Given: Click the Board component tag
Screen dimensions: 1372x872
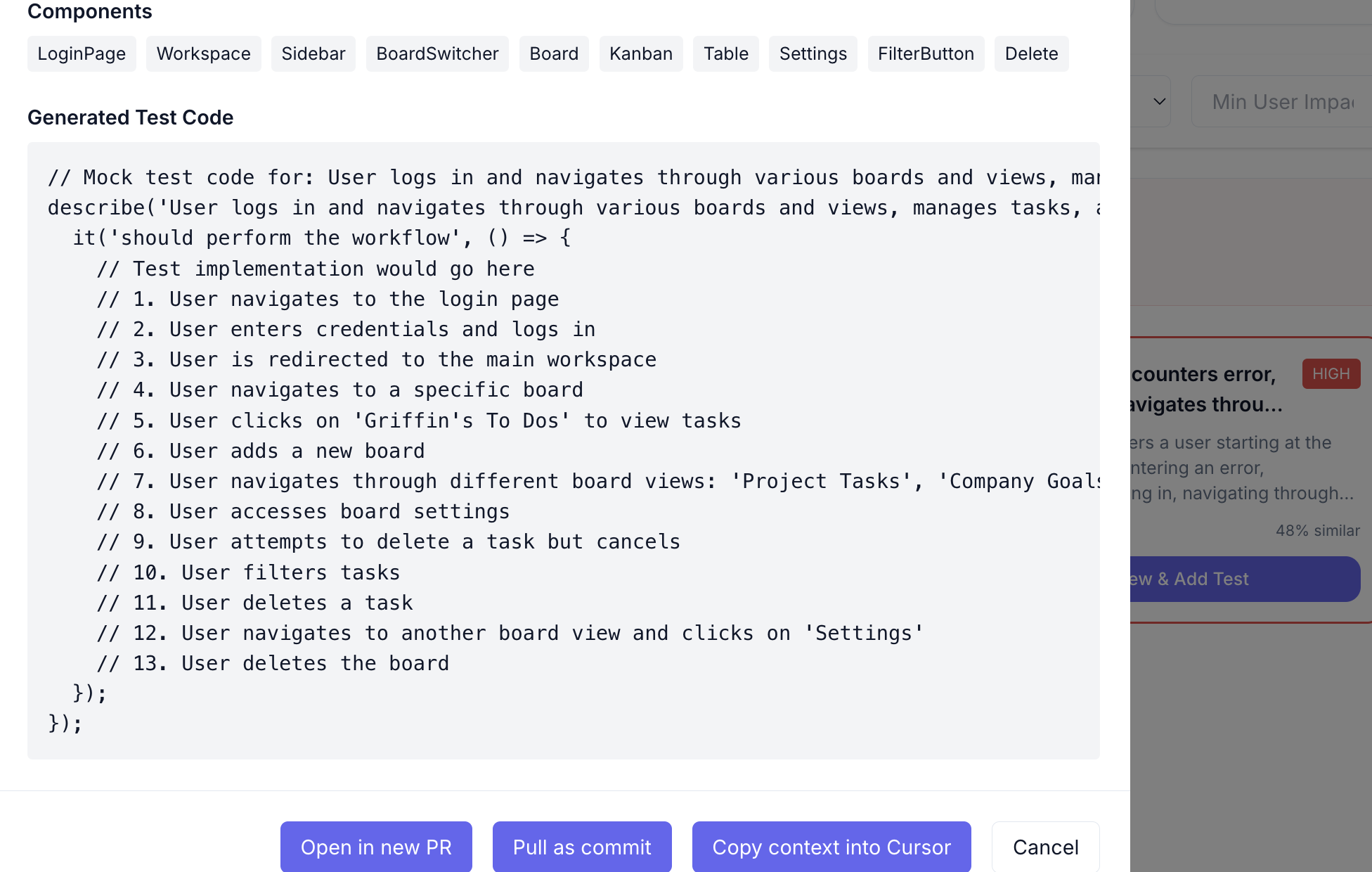Looking at the screenshot, I should pos(553,53).
